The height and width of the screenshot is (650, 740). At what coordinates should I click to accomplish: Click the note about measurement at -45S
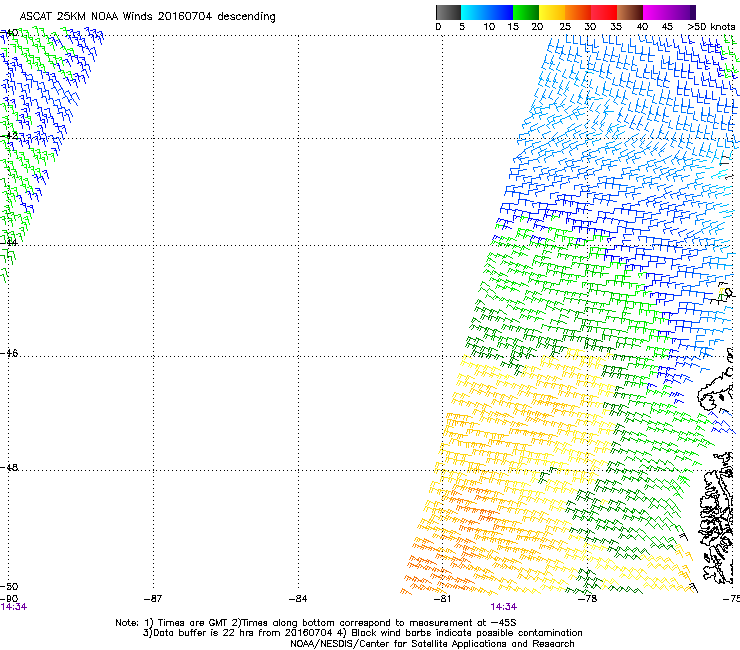pyautogui.click(x=374, y=623)
